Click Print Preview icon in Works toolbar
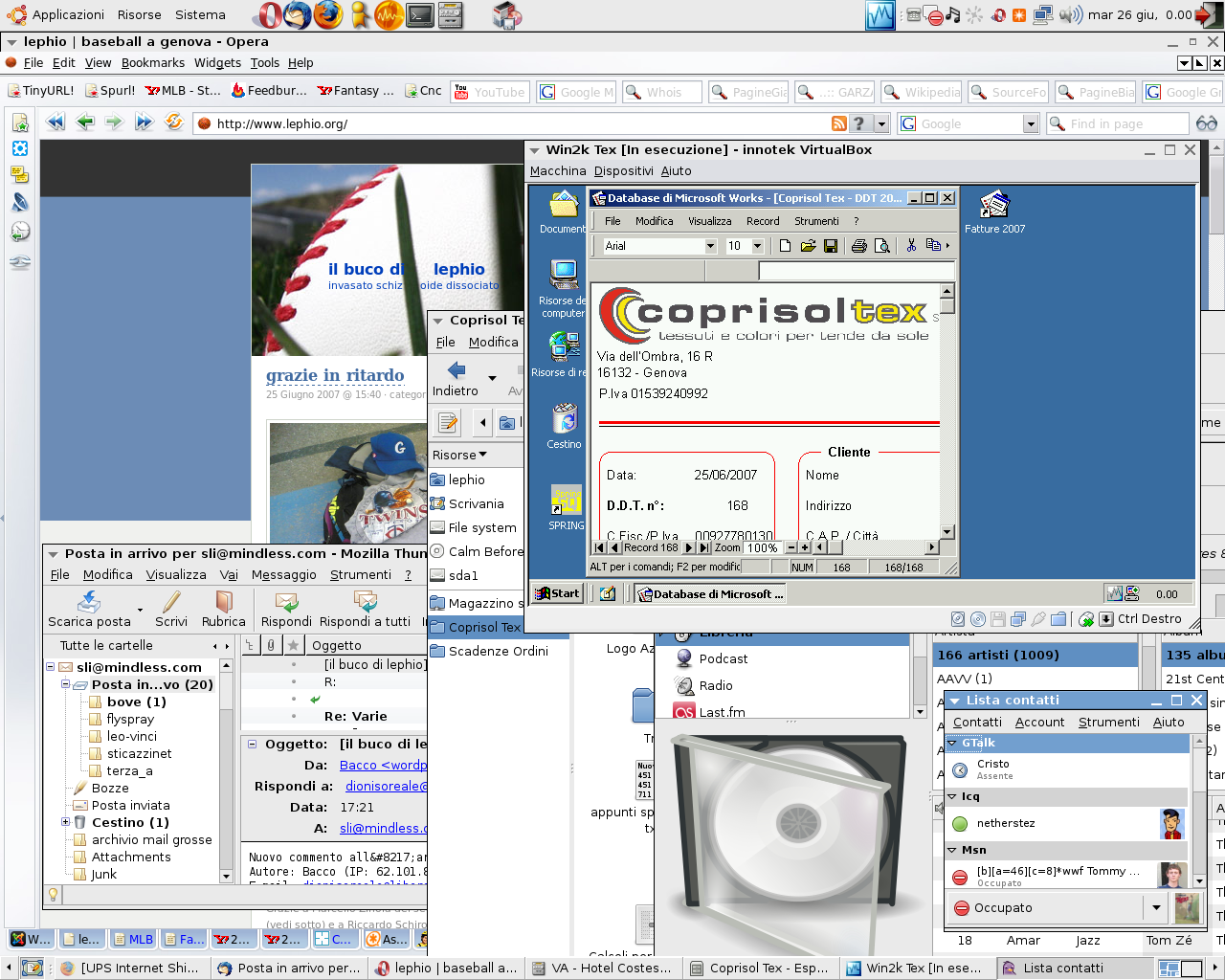Image resolution: width=1225 pixels, height=980 pixels. 882,246
